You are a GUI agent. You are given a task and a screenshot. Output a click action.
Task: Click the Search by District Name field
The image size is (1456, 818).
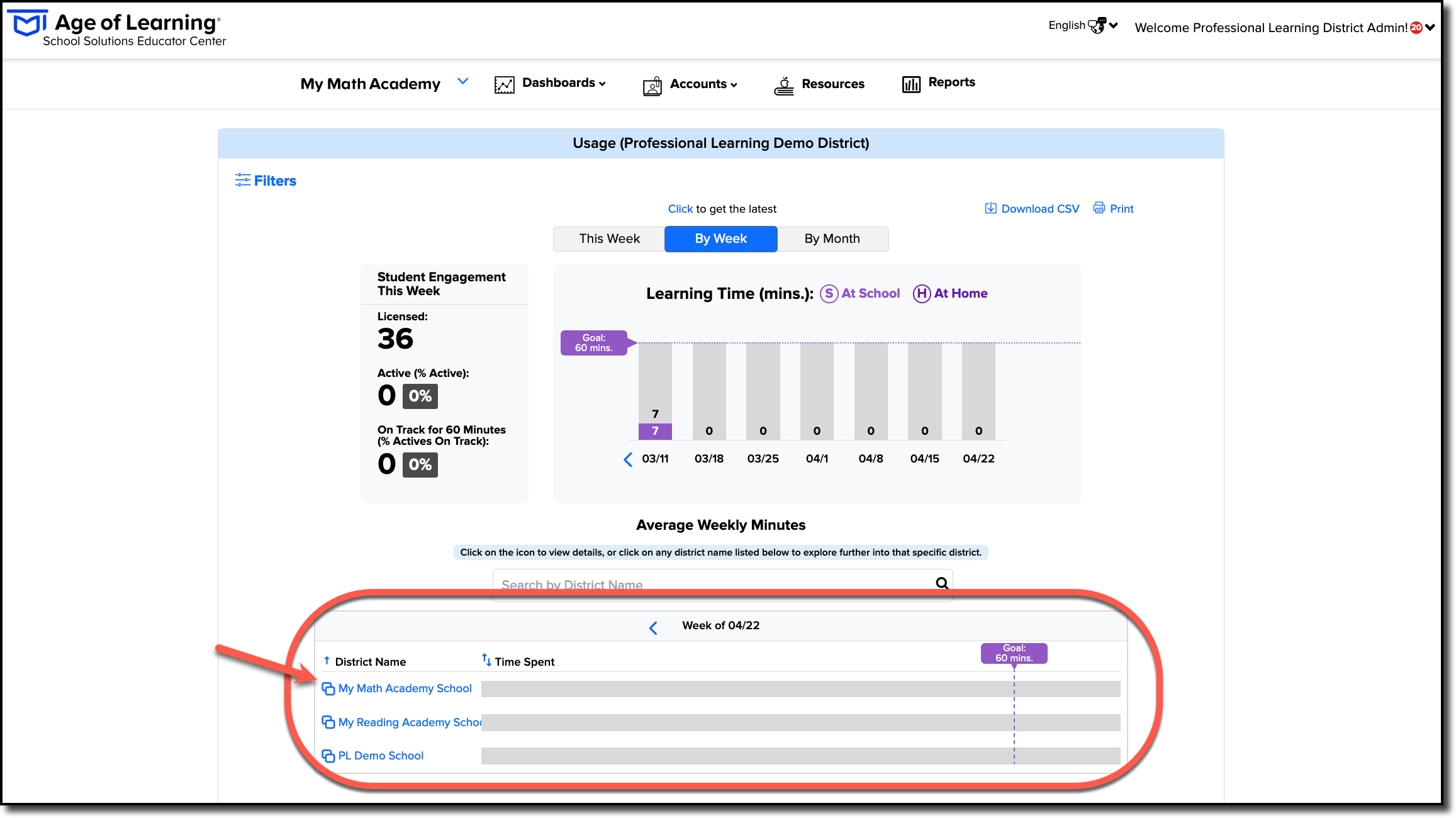(722, 585)
